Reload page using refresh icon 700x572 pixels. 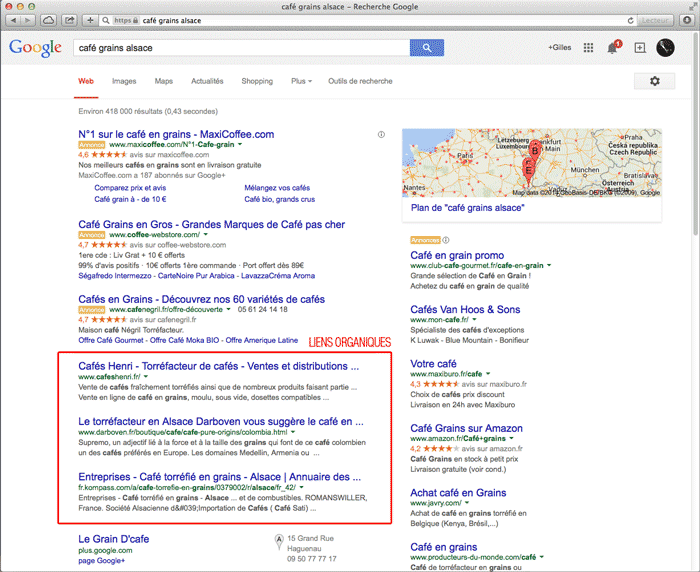tap(630, 21)
